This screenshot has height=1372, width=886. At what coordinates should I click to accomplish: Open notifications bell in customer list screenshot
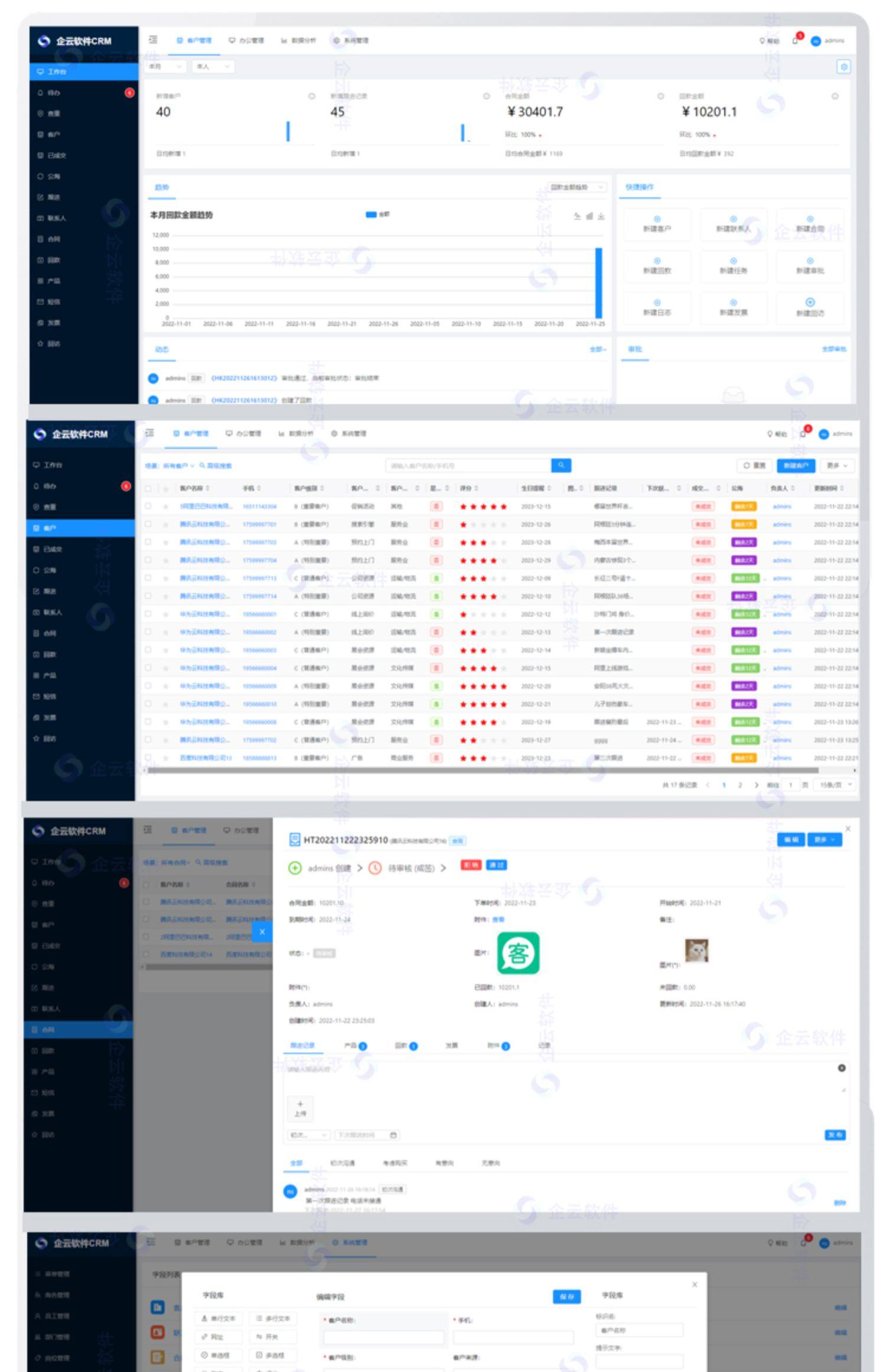803,434
